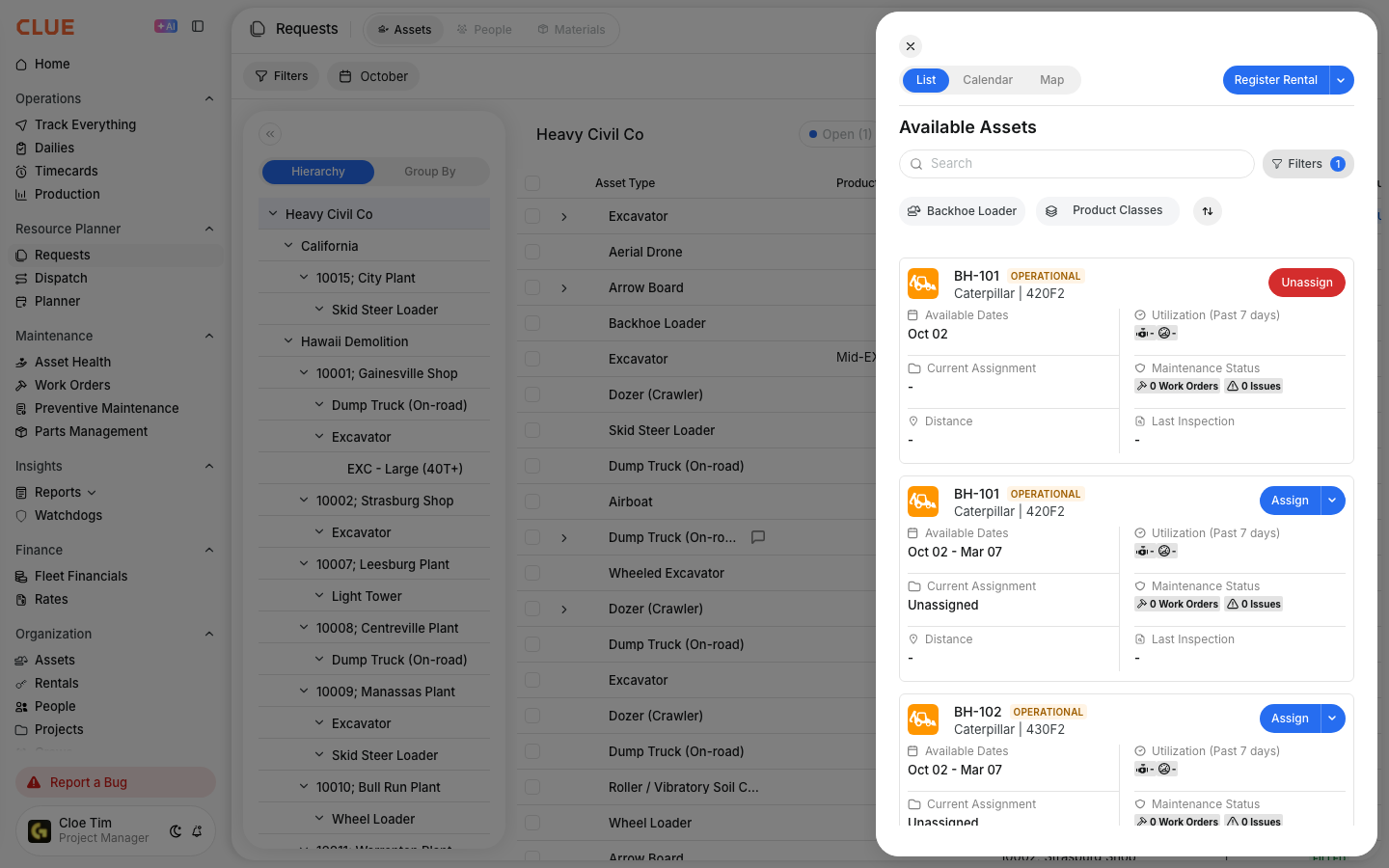
Task: Click the Backhoe Loader filter chip
Action: [x=963, y=211]
